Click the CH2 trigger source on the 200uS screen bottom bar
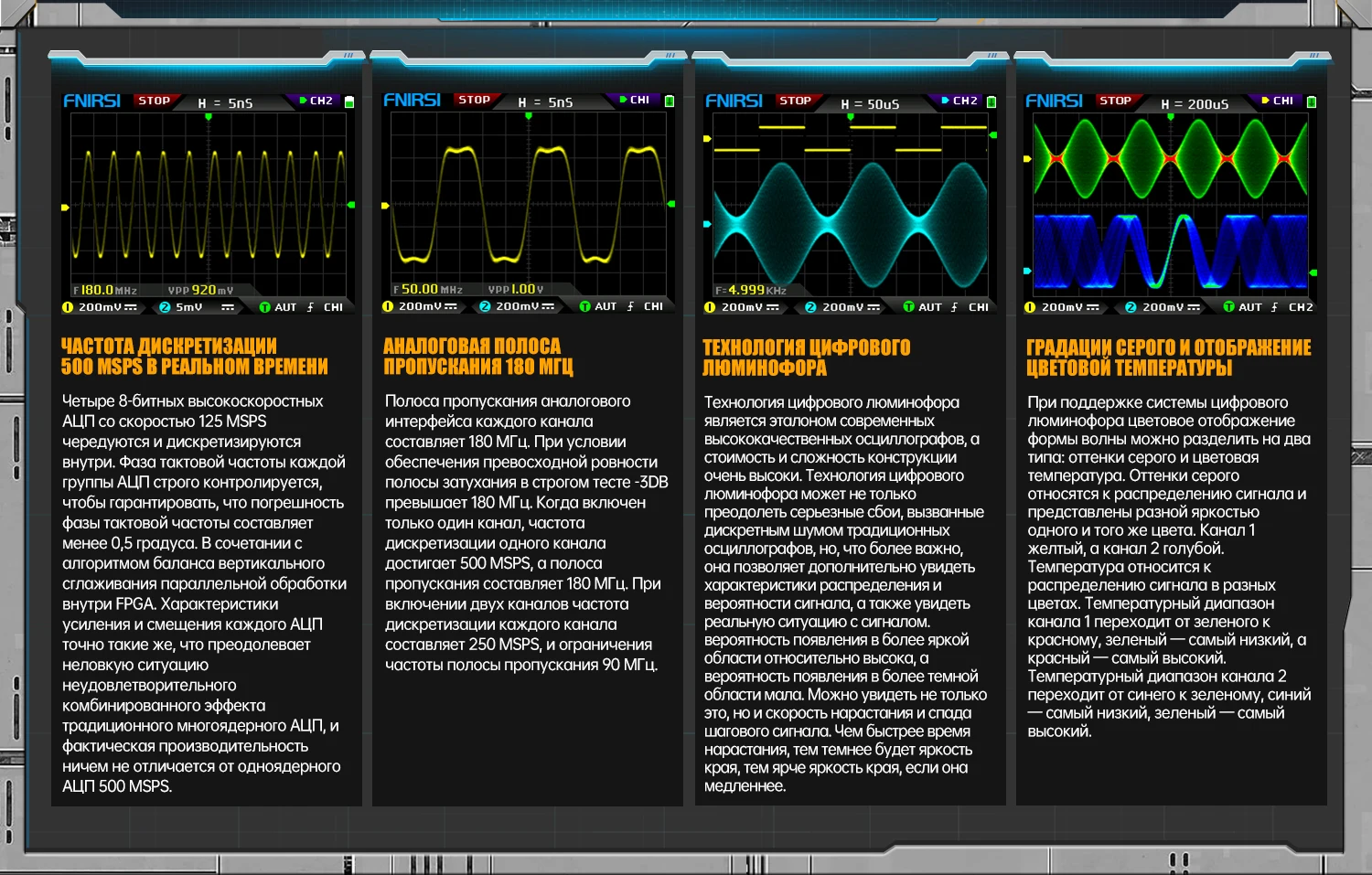Screen dimensions: 1372x875 (x=1301, y=307)
